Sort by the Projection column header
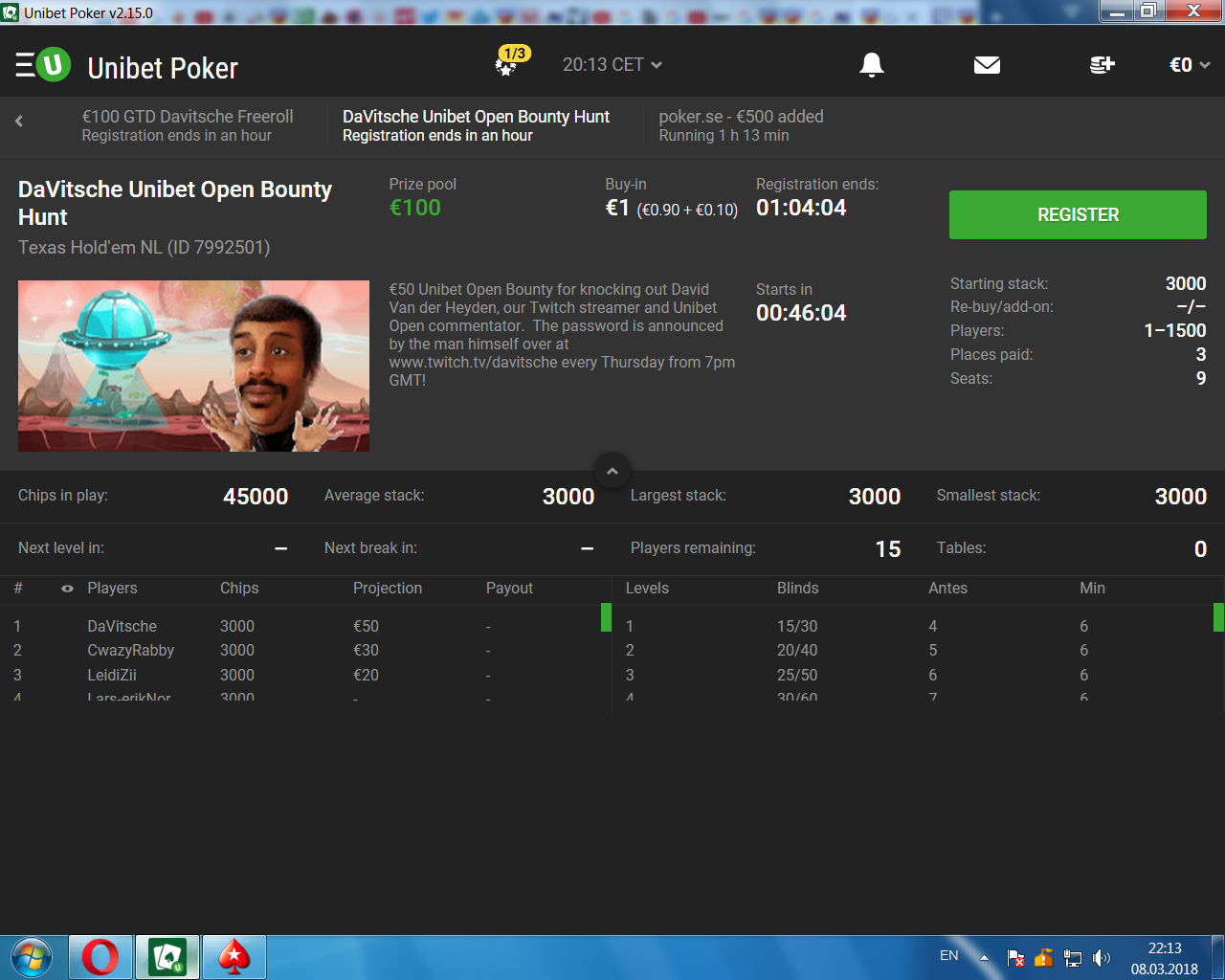1225x980 pixels. click(x=388, y=588)
